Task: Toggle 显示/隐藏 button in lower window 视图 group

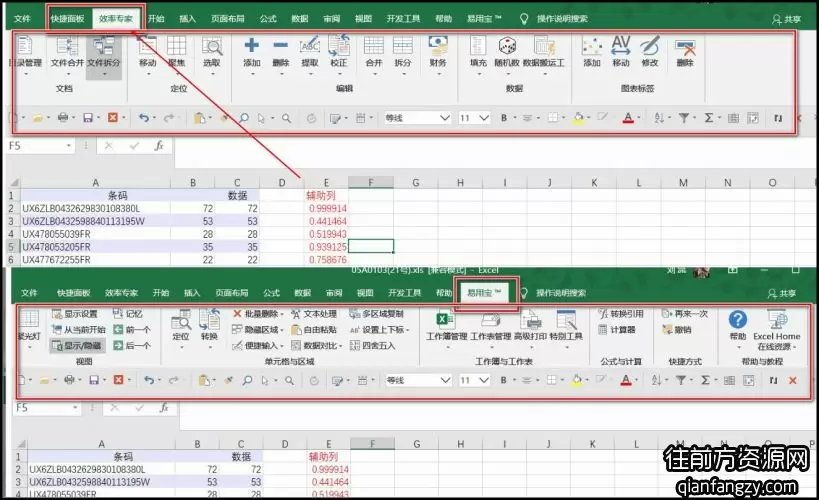Action: tap(77, 345)
